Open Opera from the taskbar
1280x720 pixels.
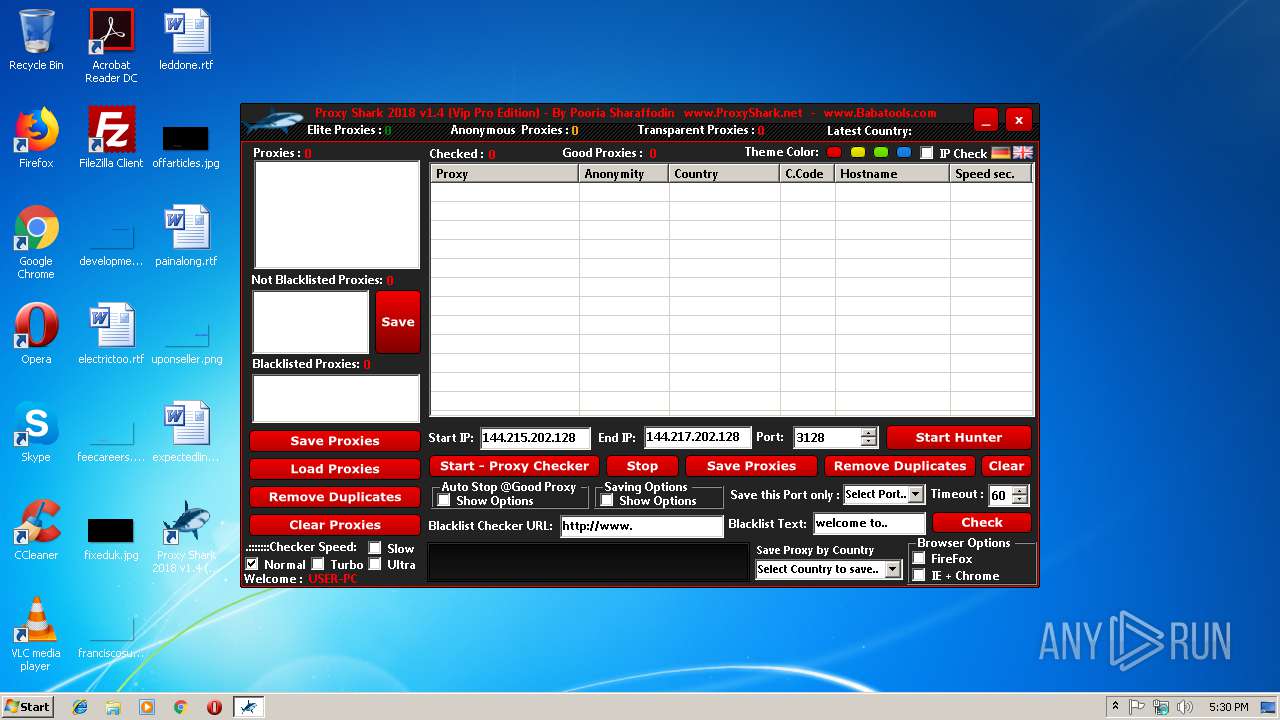click(214, 707)
